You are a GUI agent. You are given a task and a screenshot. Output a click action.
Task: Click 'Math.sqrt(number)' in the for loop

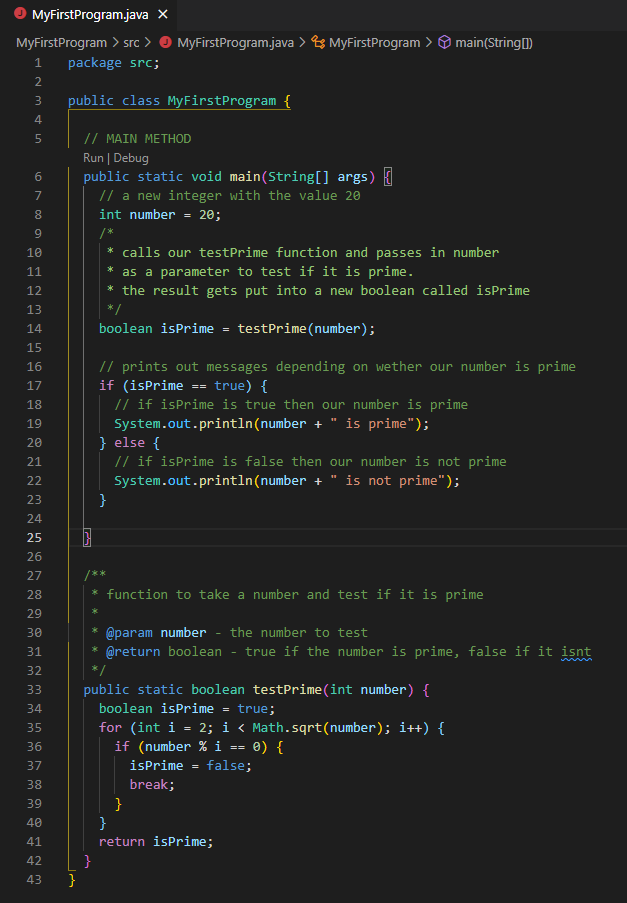[x=318, y=728]
